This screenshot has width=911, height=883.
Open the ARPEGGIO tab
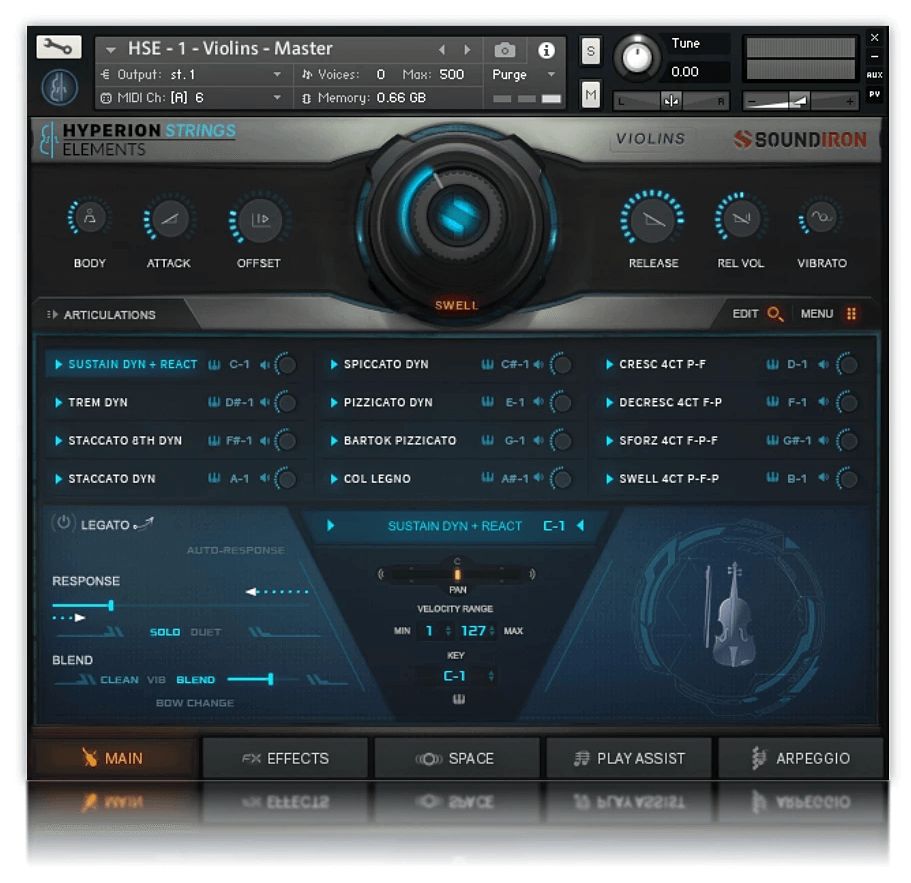click(x=801, y=758)
